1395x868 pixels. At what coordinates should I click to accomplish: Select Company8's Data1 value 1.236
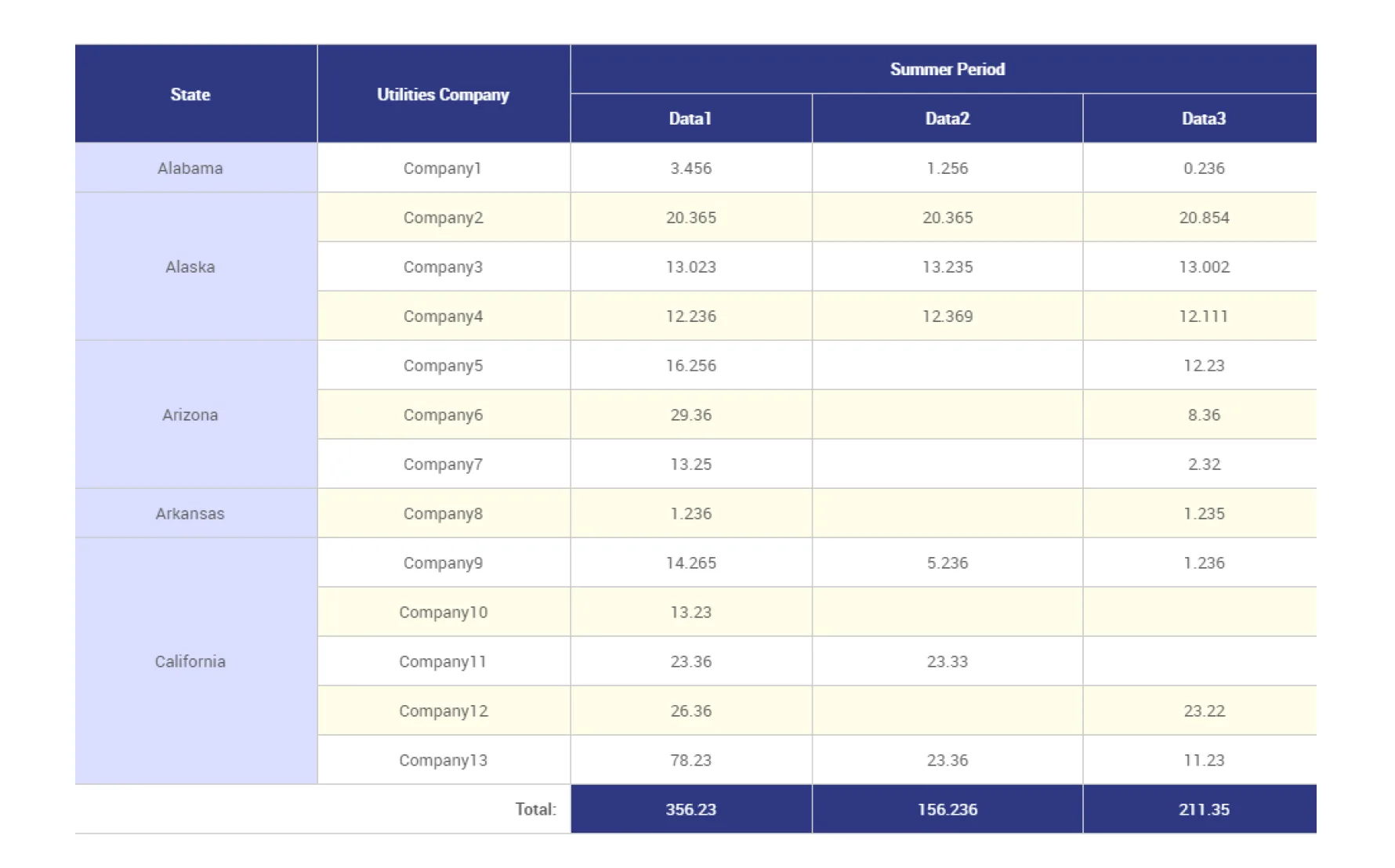pos(691,513)
